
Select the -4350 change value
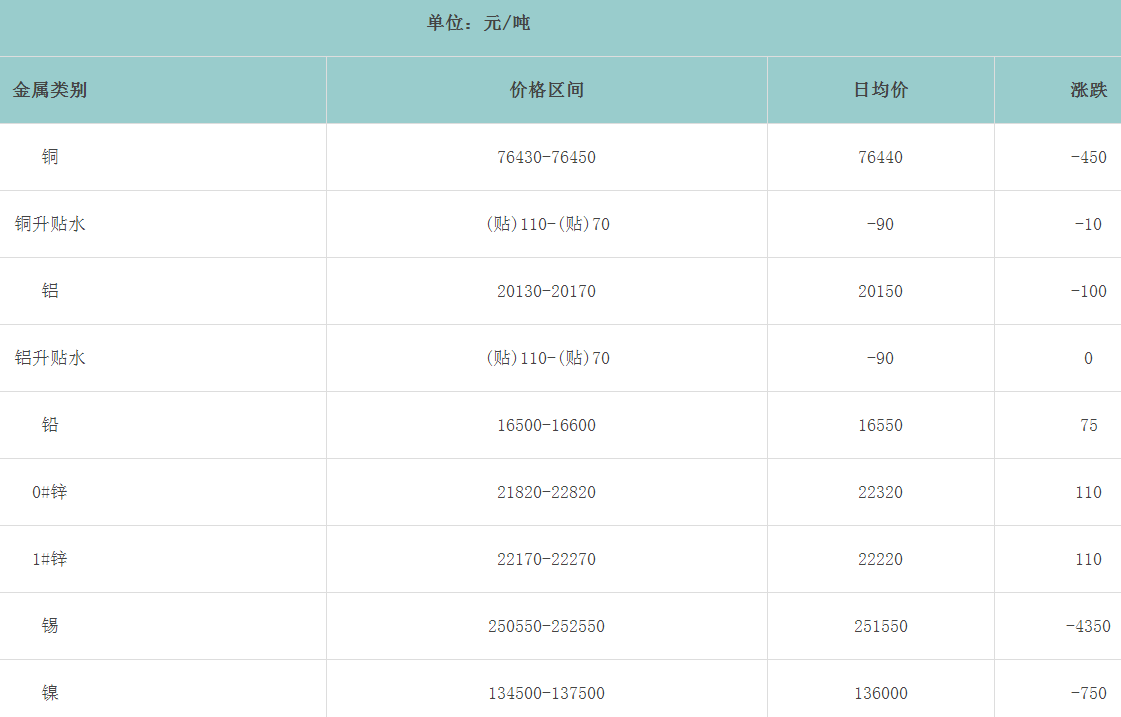[1088, 626]
